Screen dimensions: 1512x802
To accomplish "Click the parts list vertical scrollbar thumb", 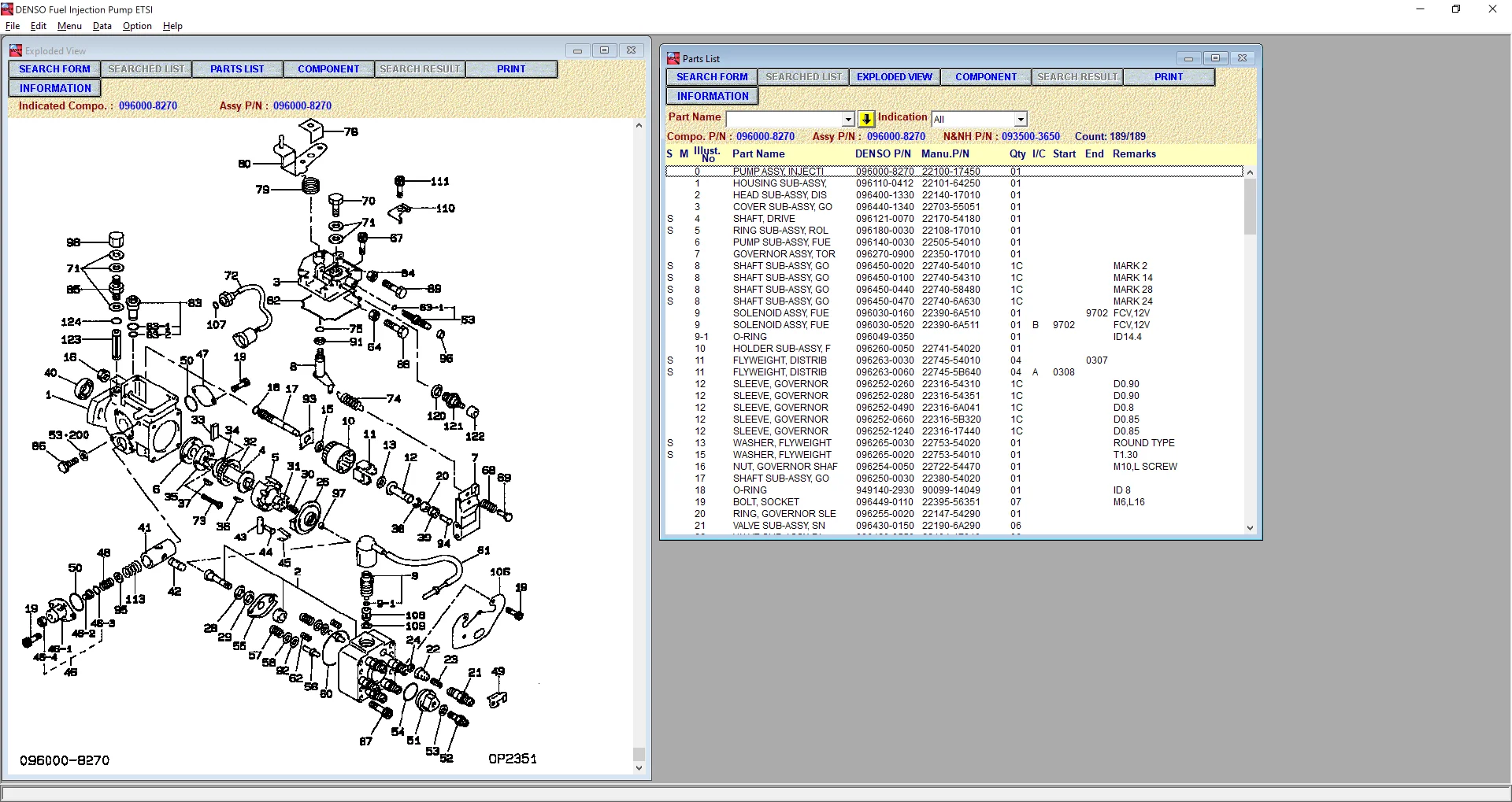I will coord(1250,207).
